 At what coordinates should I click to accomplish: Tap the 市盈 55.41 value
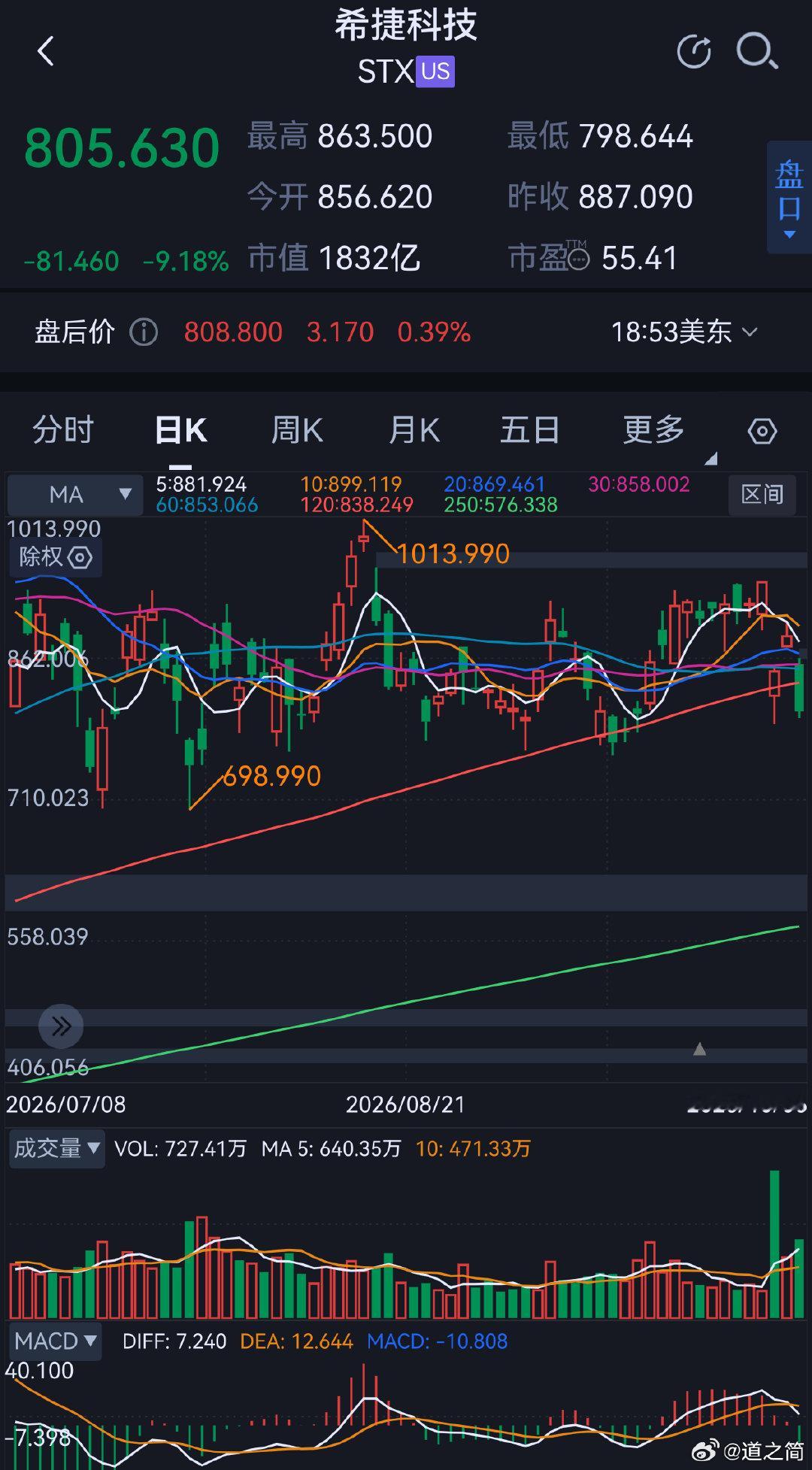(x=639, y=259)
